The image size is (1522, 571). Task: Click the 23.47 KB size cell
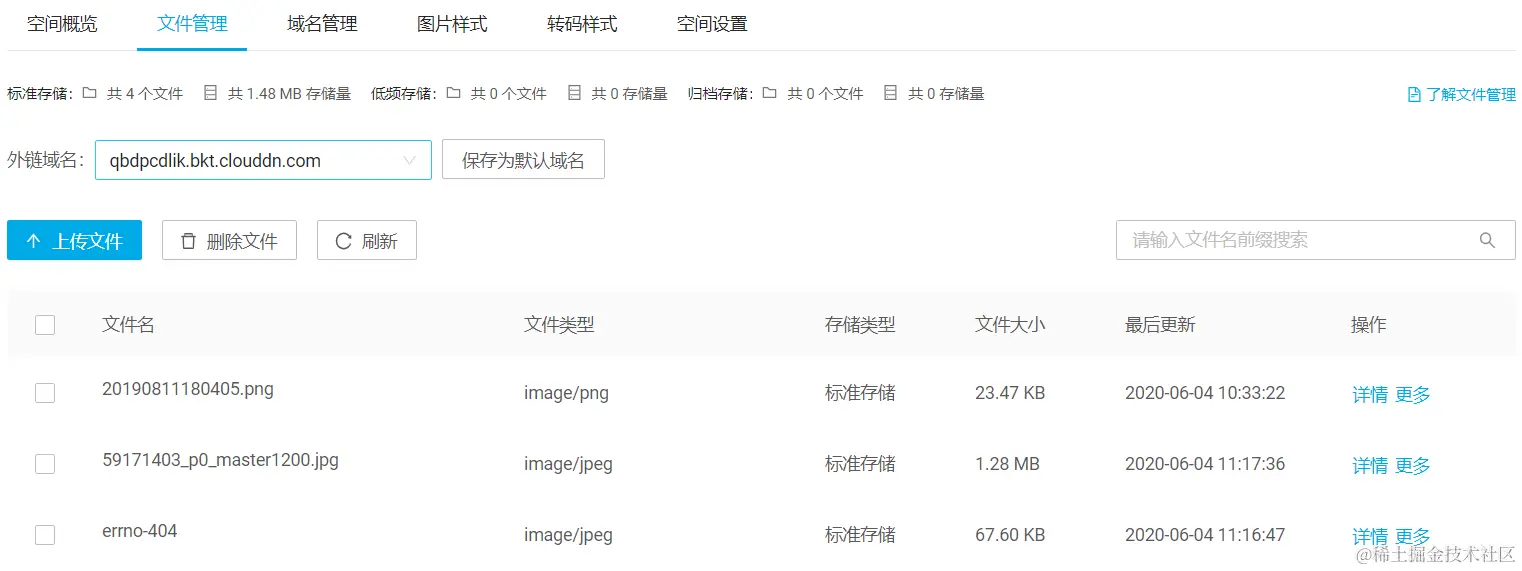click(1010, 393)
